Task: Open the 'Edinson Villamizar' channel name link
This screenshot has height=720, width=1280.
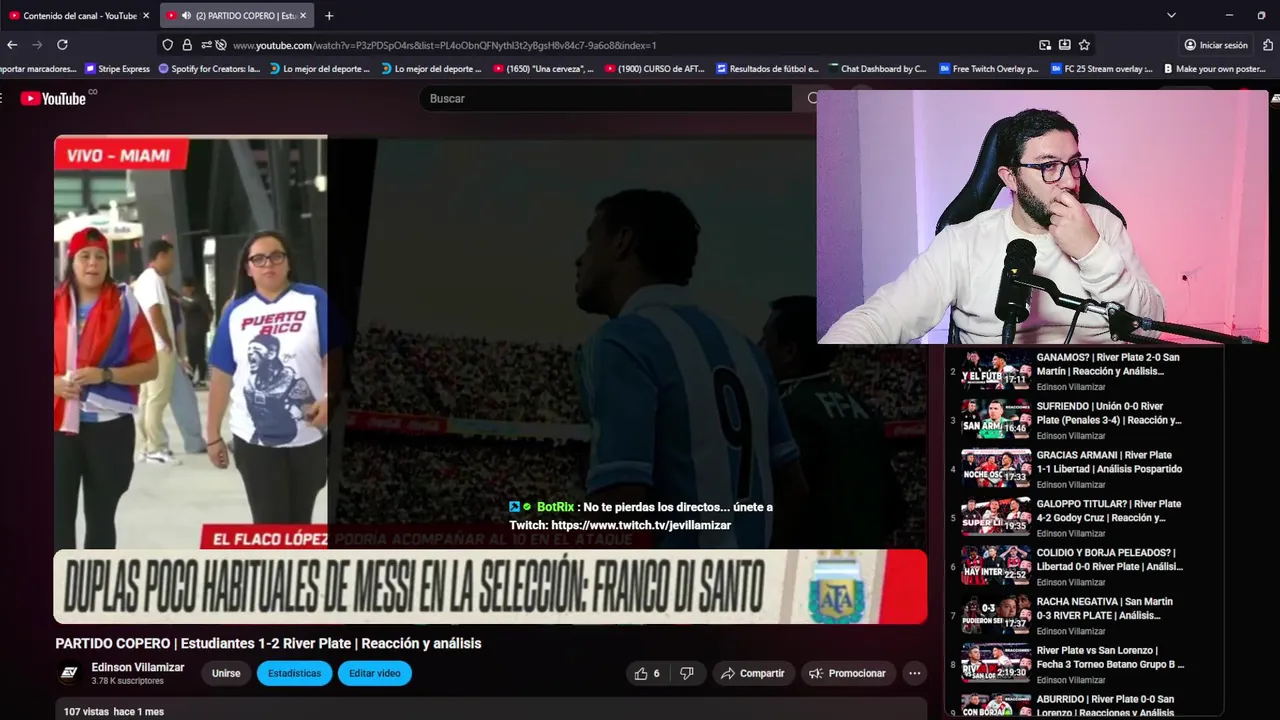Action: (138, 667)
